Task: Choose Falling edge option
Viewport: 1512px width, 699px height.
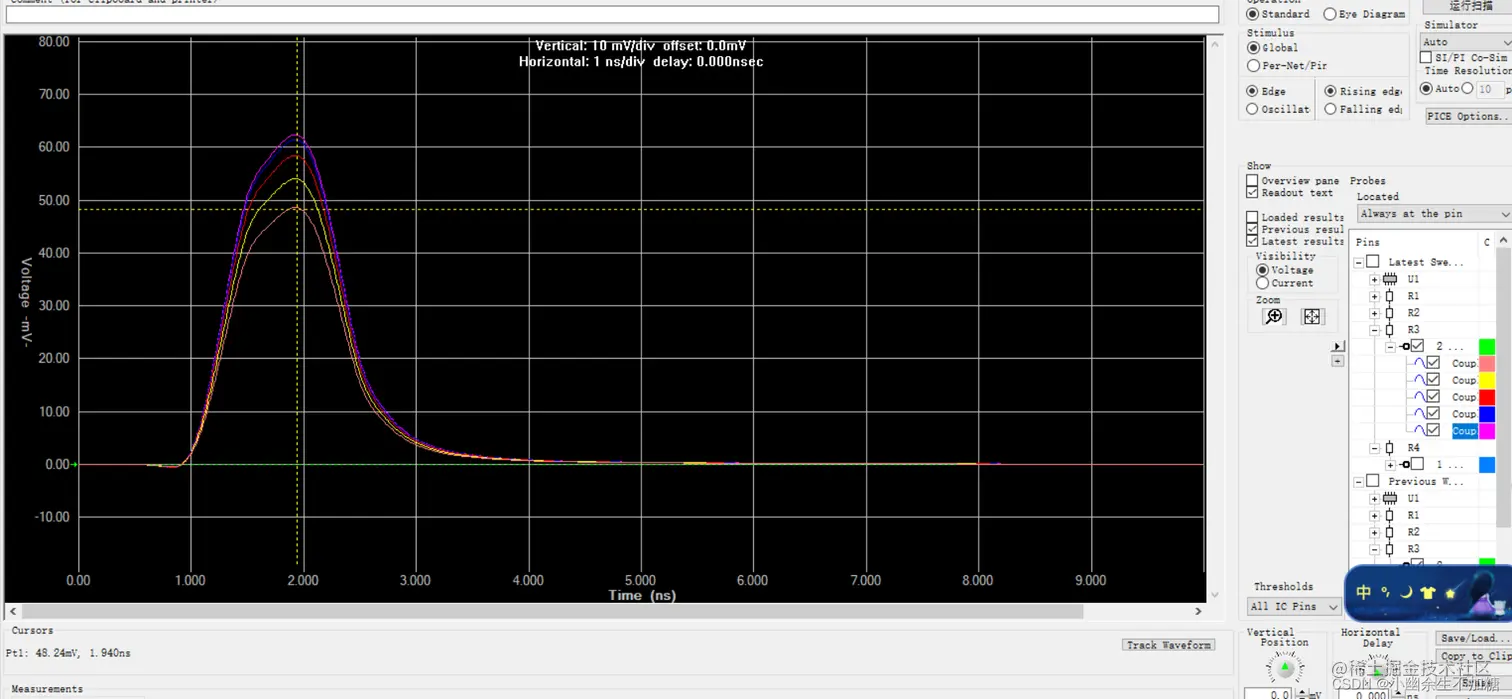Action: (x=1330, y=109)
